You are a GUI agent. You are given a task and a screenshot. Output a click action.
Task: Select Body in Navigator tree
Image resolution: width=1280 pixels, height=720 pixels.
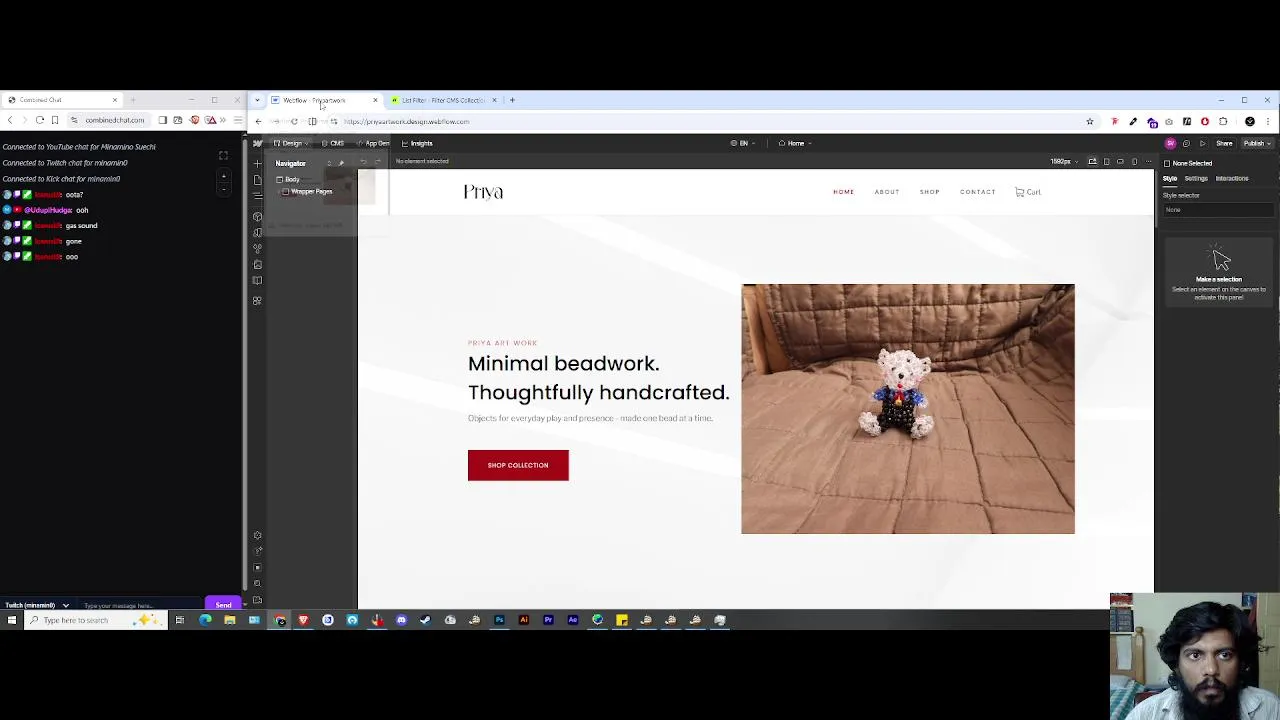[292, 179]
